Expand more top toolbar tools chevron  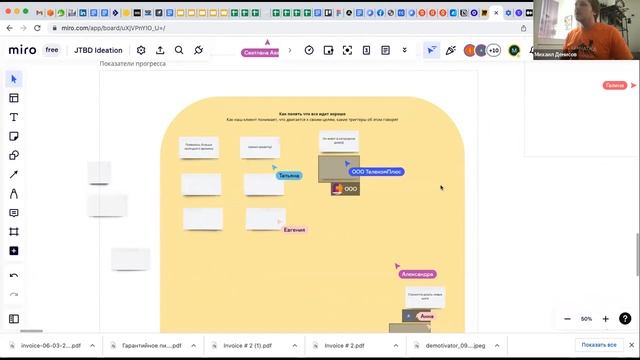pos(404,50)
